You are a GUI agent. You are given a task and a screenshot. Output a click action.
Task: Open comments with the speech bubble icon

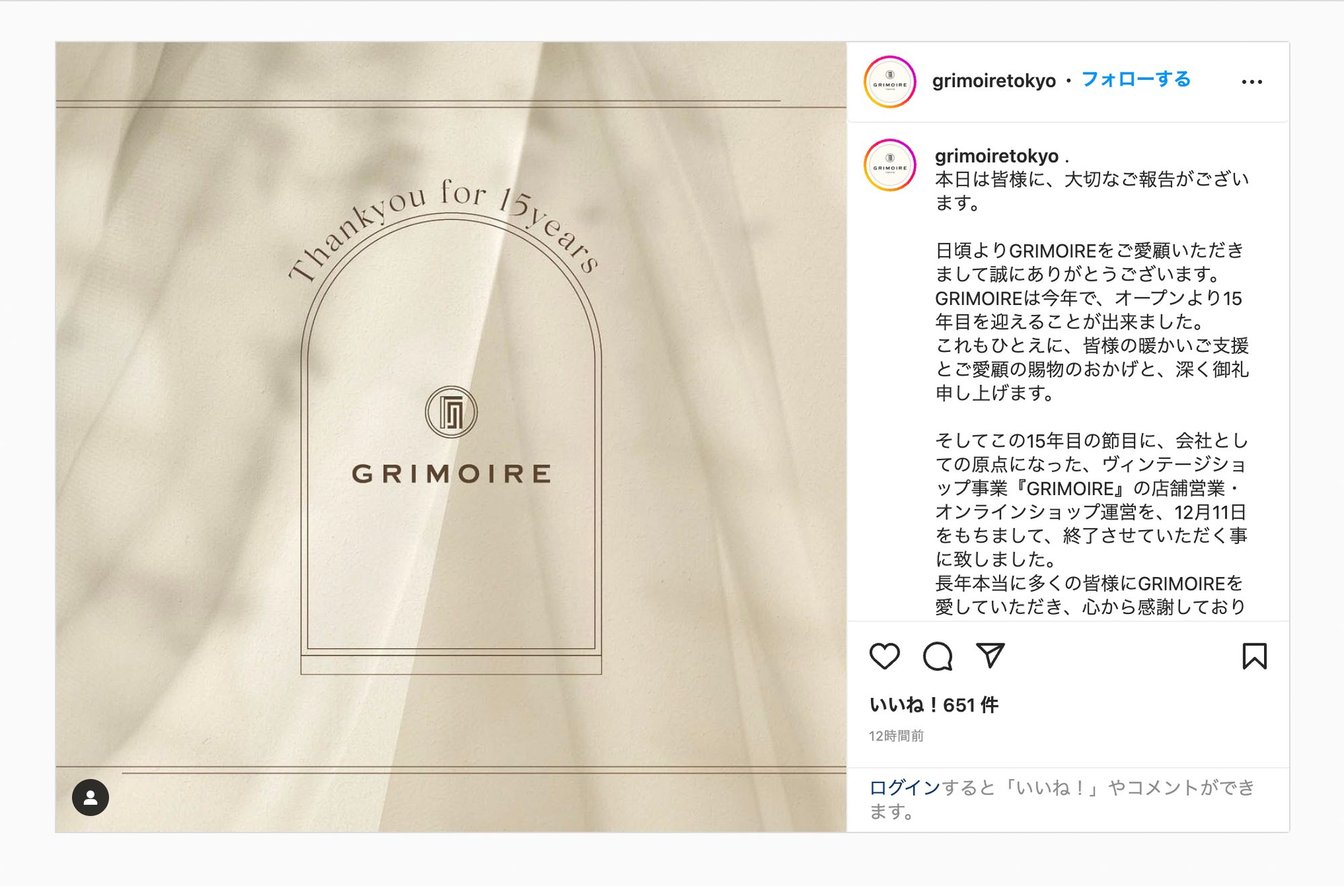[938, 656]
